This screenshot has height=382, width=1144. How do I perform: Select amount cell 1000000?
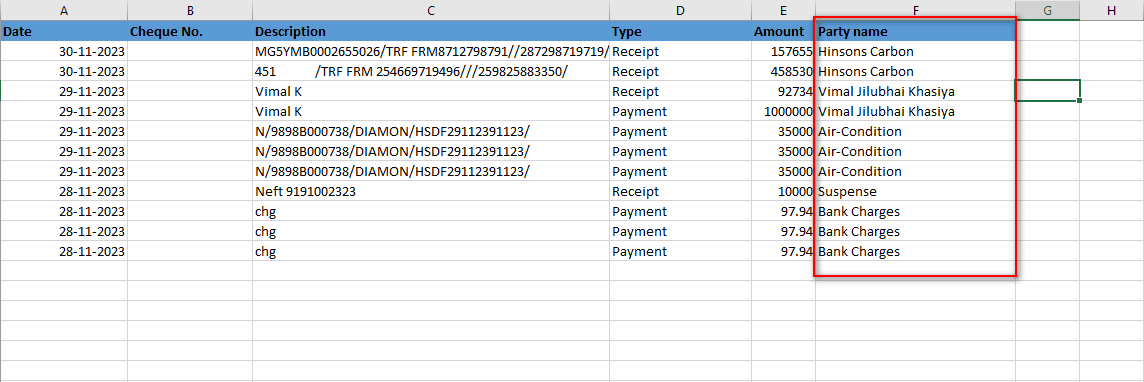(784, 112)
